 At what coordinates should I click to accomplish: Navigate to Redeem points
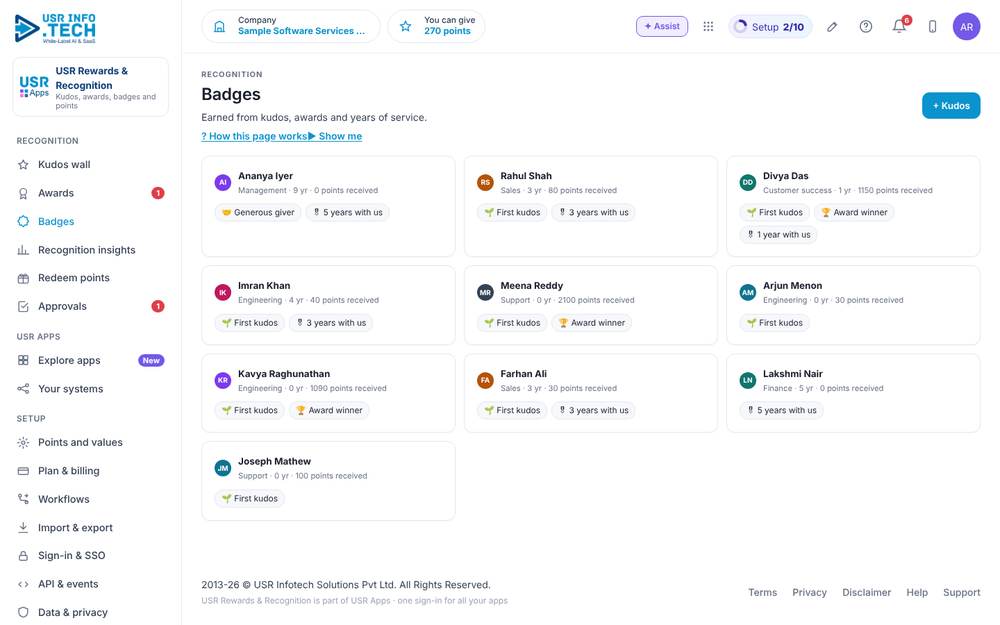(x=91, y=278)
